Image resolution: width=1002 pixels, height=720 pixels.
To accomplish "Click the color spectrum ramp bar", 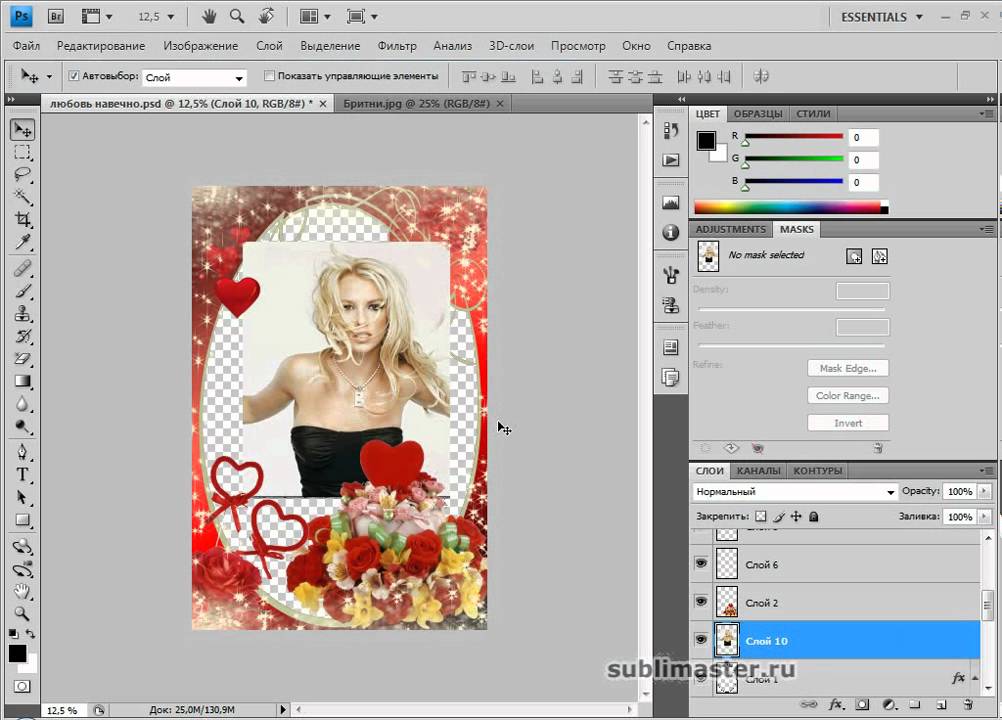I will (x=790, y=208).
